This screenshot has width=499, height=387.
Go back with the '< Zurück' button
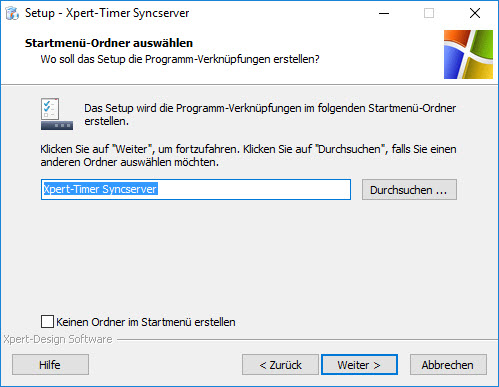pyautogui.click(x=280, y=365)
